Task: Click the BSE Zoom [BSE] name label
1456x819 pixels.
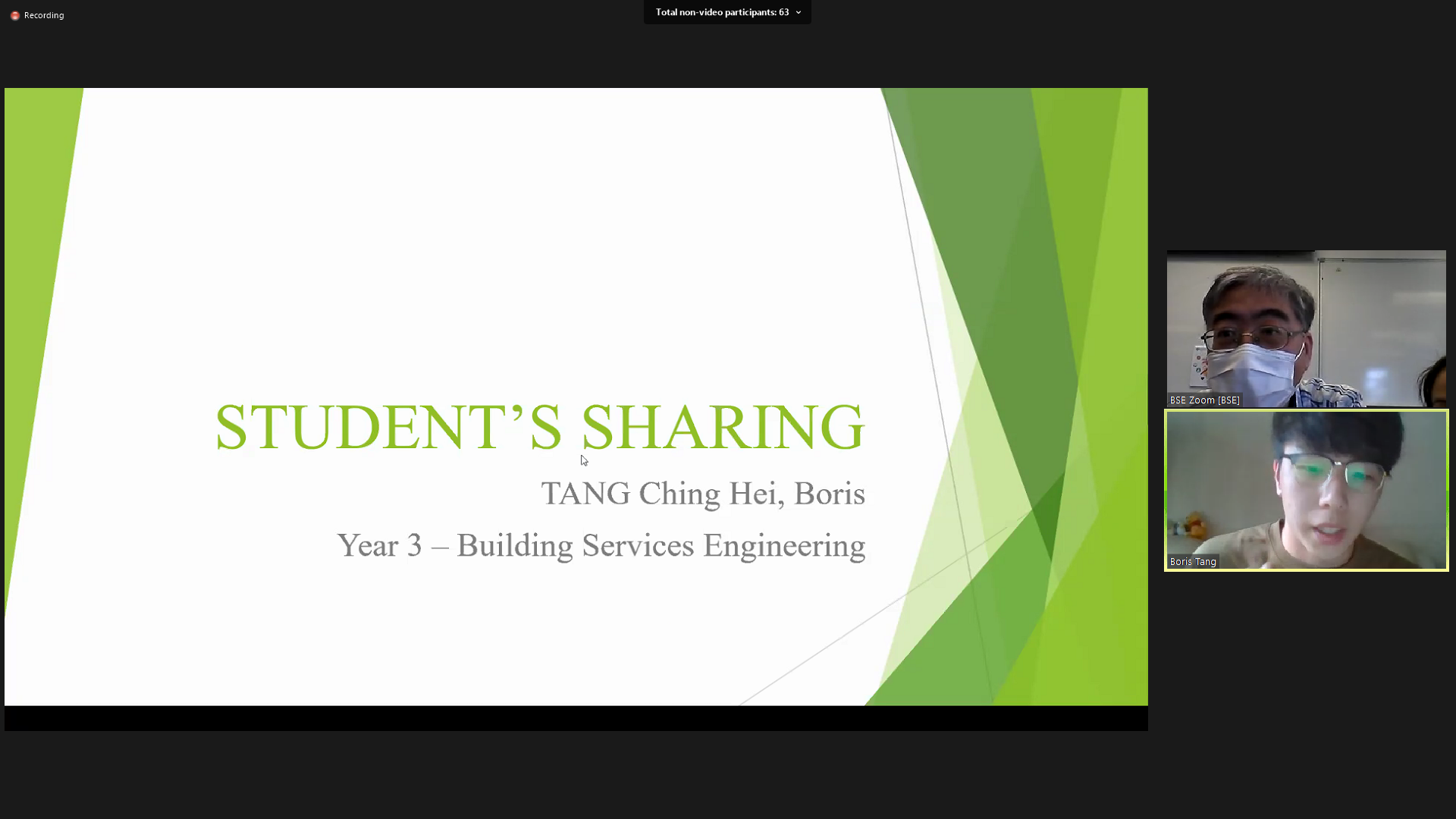Action: (1204, 400)
